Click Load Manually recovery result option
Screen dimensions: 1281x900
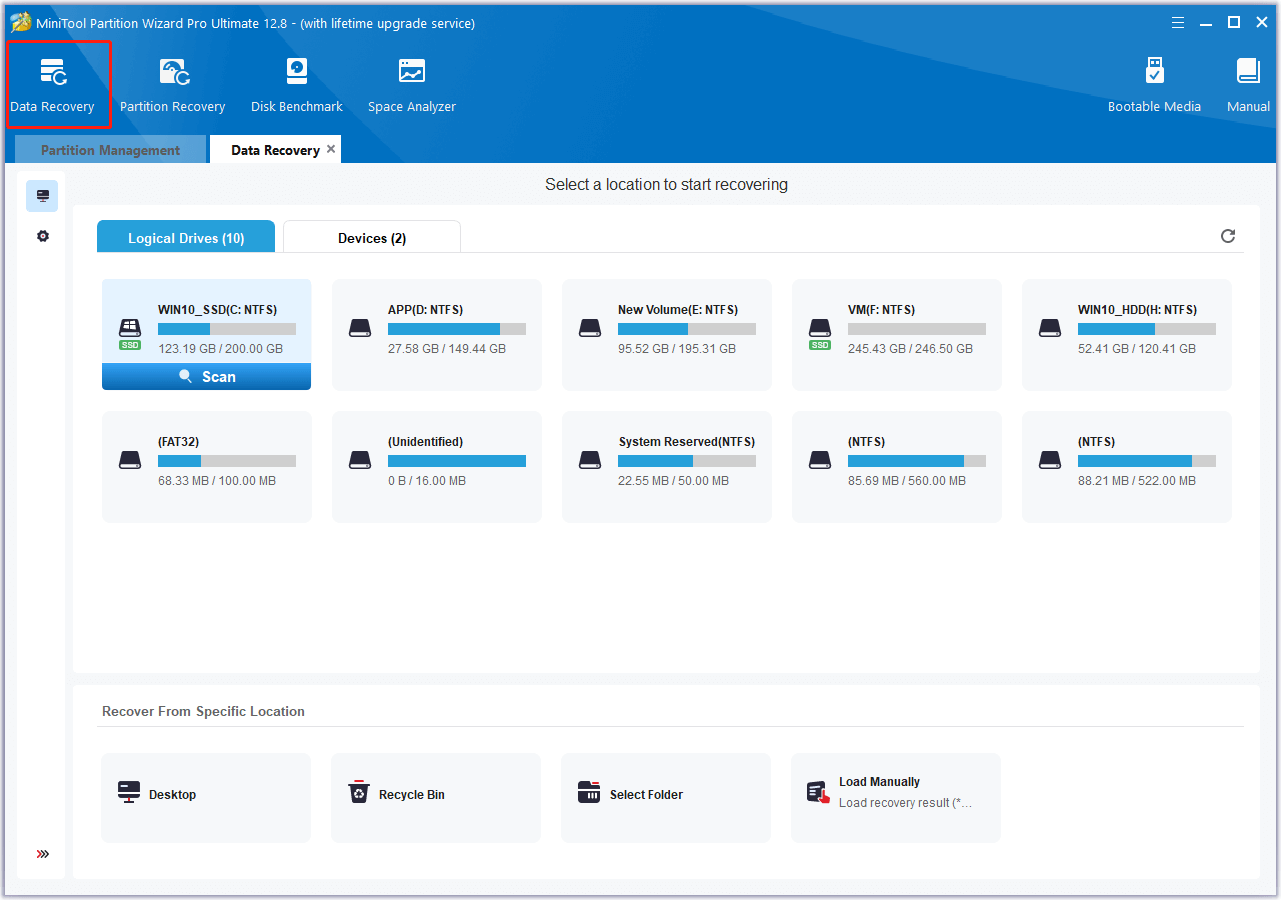pos(896,798)
